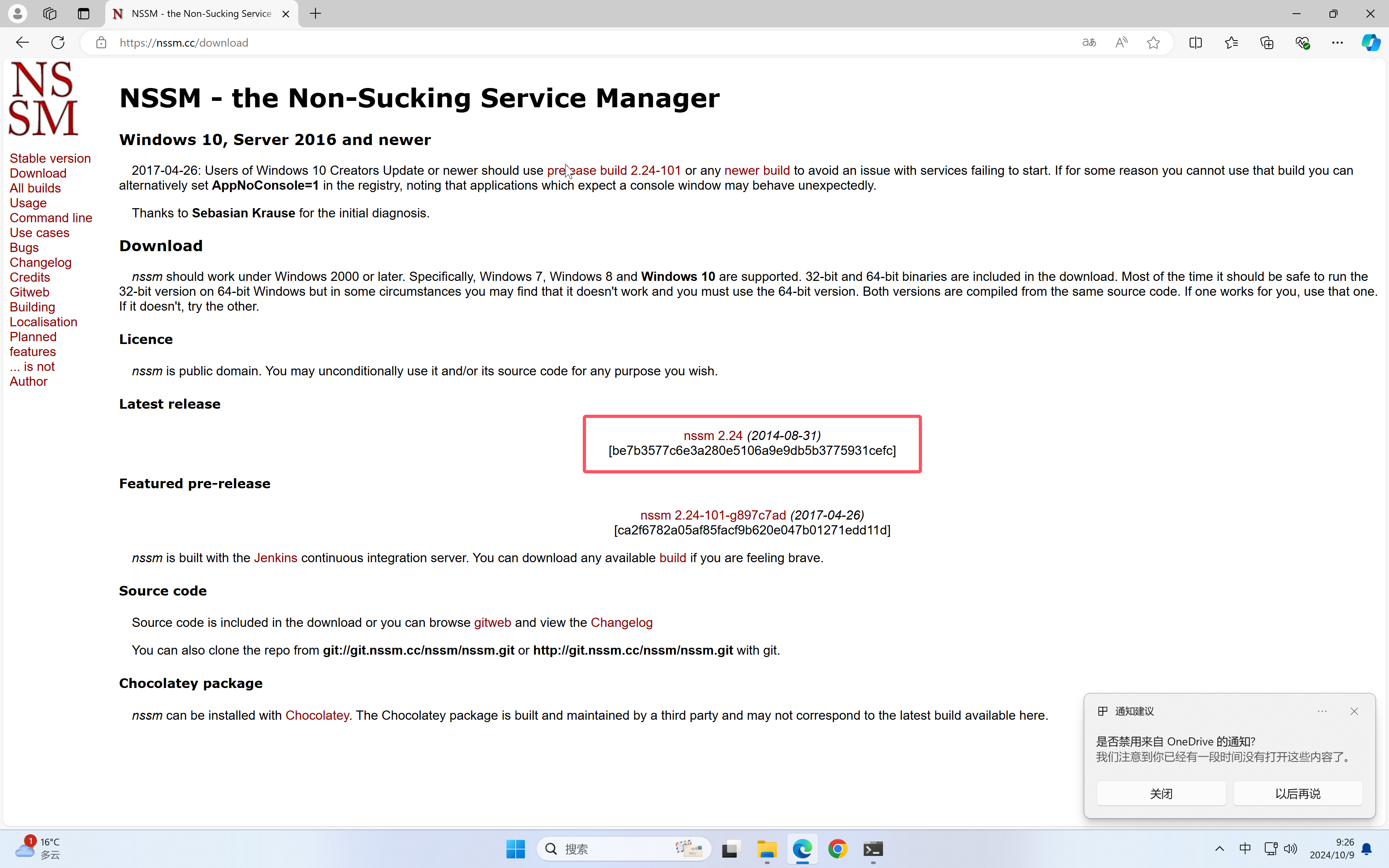Screen dimensions: 1389x868
Task: Open notification options ellipsis
Action: (x=1322, y=711)
